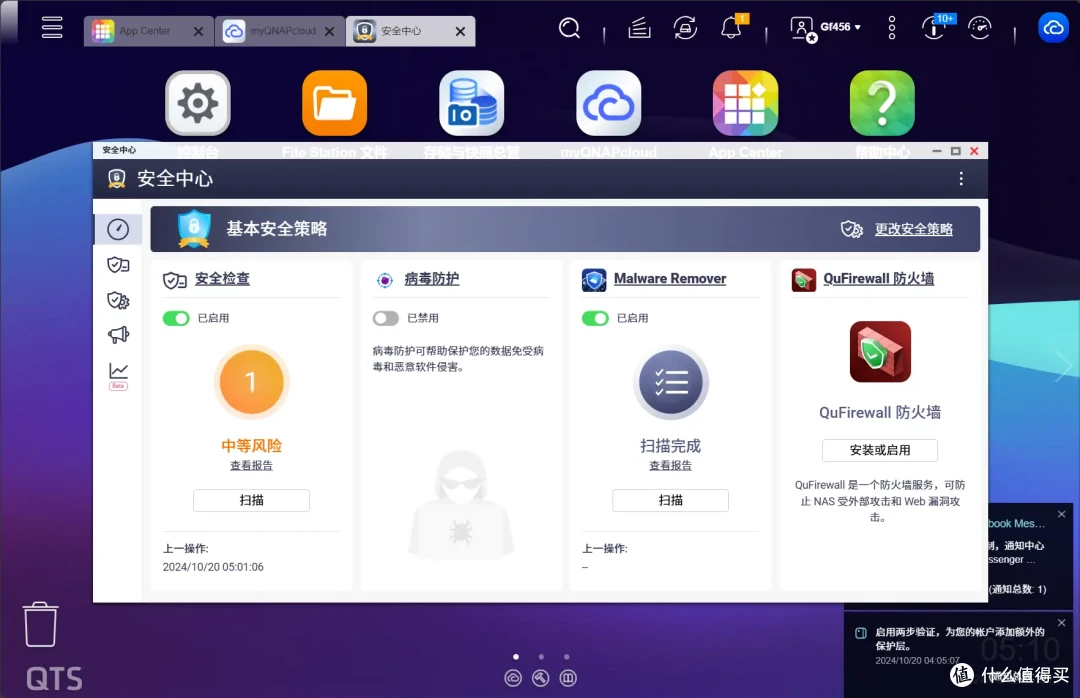Open Help Center question mark desktop icon
The height and width of the screenshot is (698, 1080).
tap(882, 103)
